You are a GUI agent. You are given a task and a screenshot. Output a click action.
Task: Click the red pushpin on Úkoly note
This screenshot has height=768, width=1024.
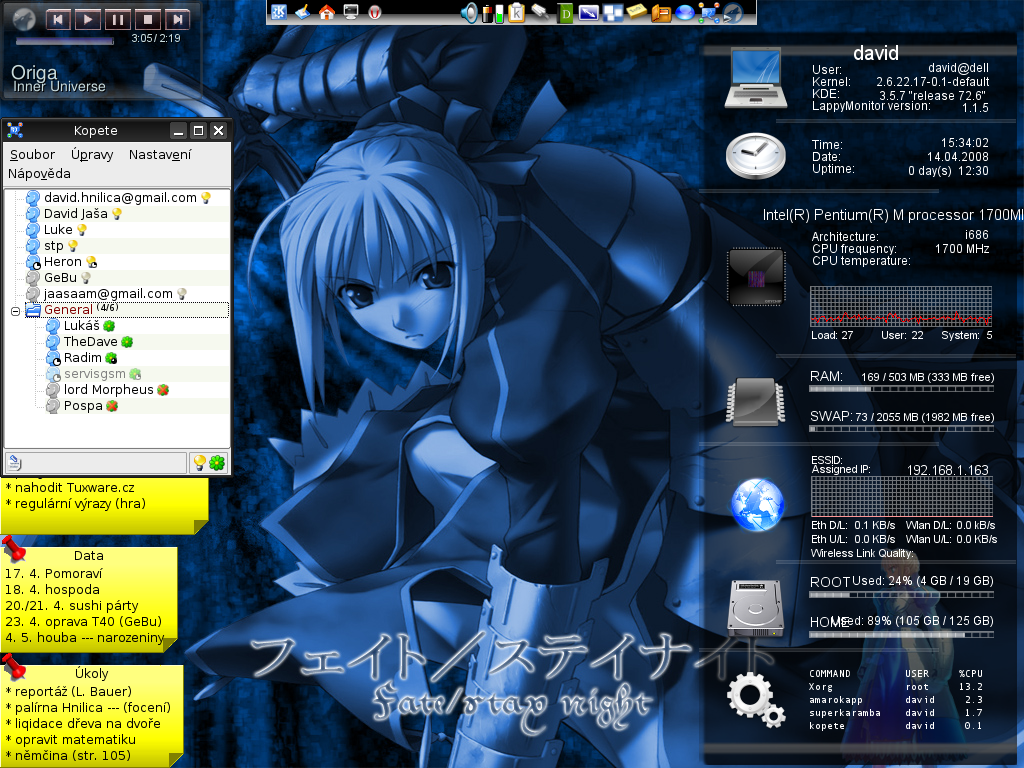pyautogui.click(x=13, y=667)
